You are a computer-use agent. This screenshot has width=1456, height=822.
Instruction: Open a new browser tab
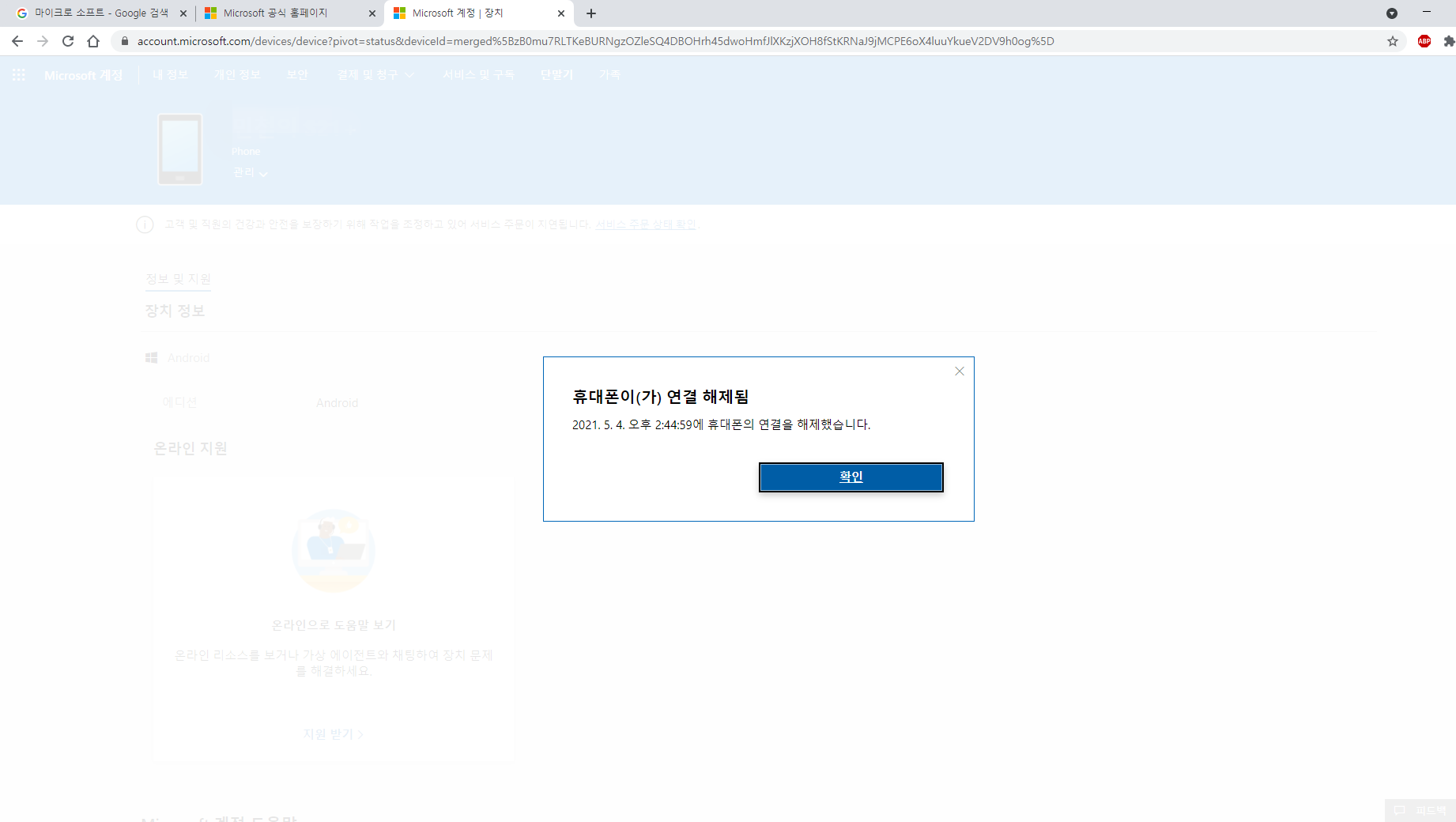591,13
